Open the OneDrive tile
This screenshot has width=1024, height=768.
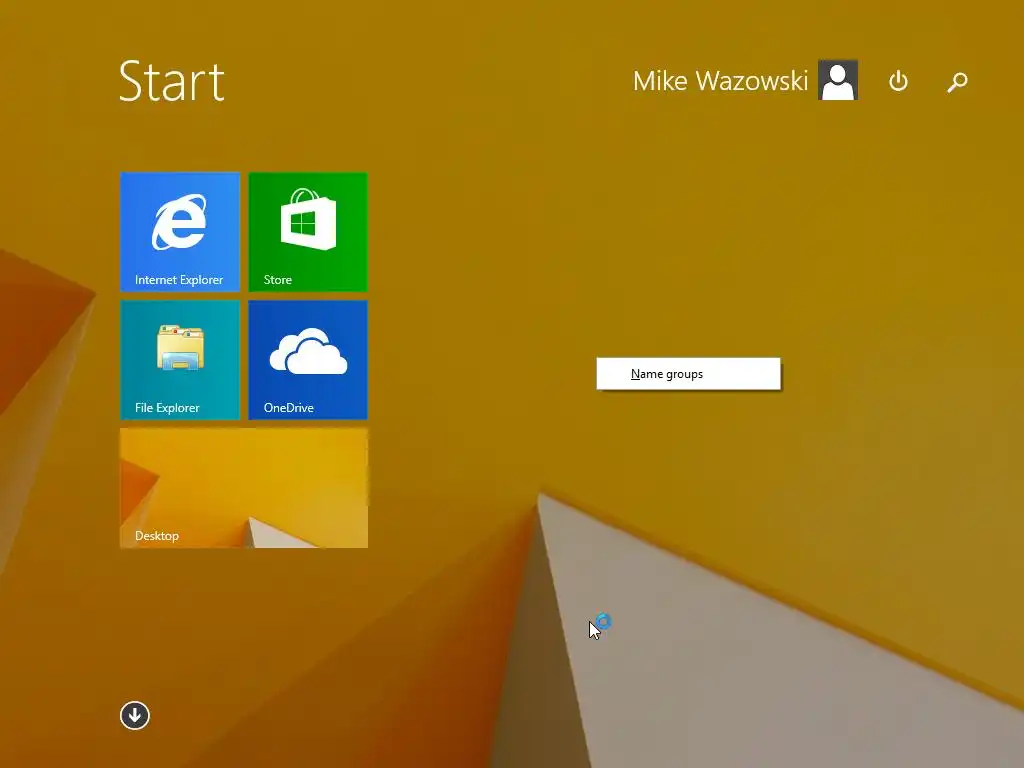pos(308,360)
